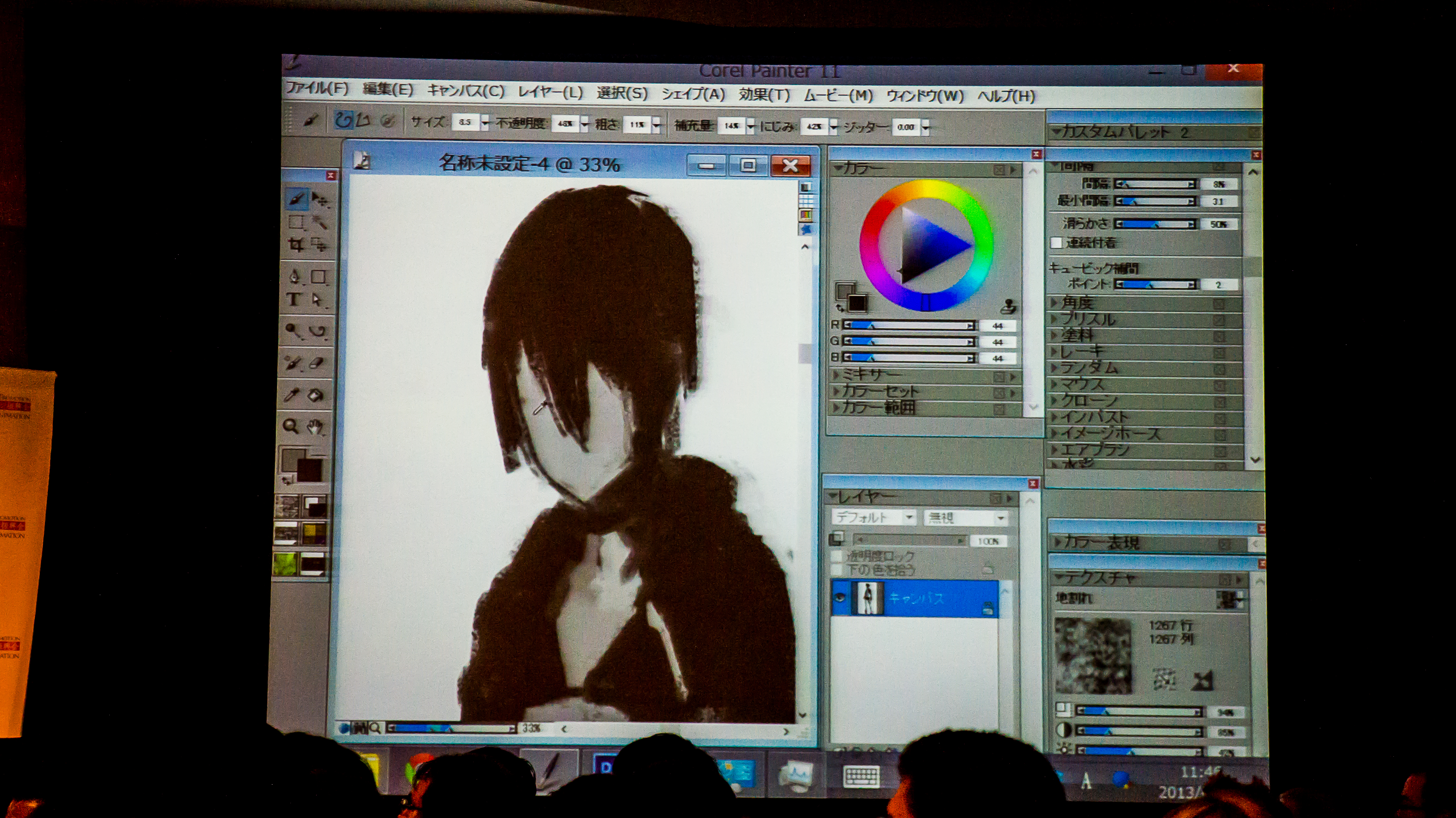Hide the キャンバス layer with its eye icon
The image size is (1456, 818).
coord(840,597)
